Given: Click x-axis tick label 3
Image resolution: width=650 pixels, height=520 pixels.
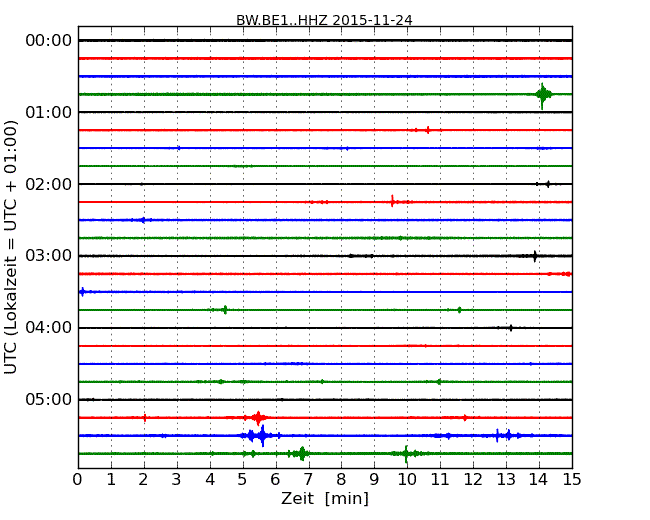Looking at the screenshot, I should pyautogui.click(x=177, y=480).
